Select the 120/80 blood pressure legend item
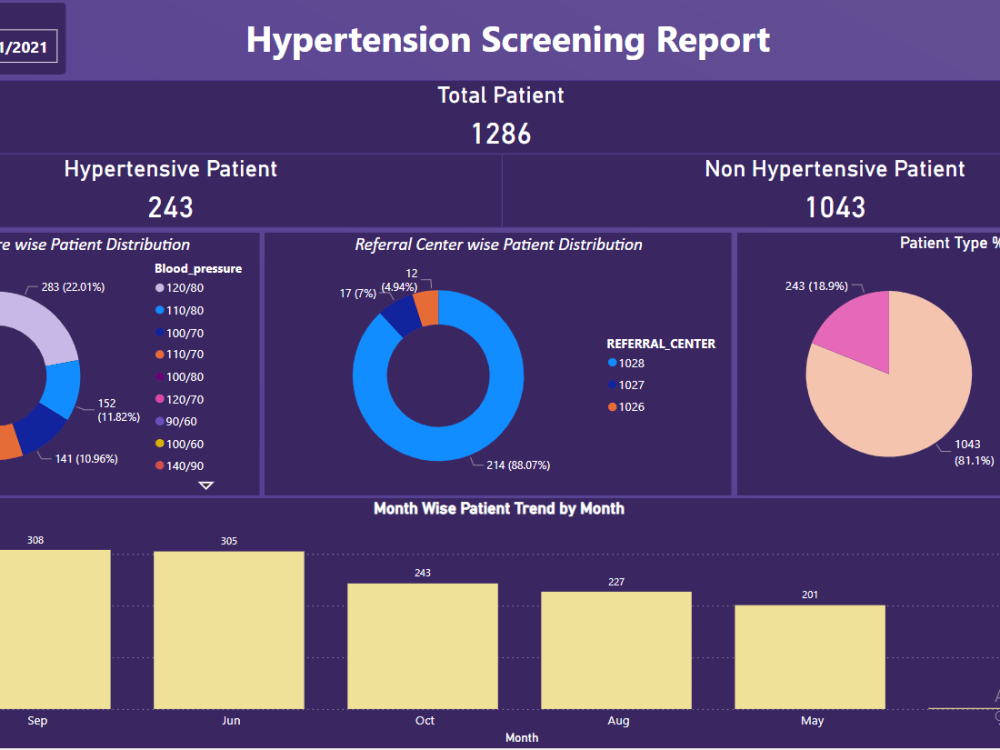1000x750 pixels. [x=180, y=288]
